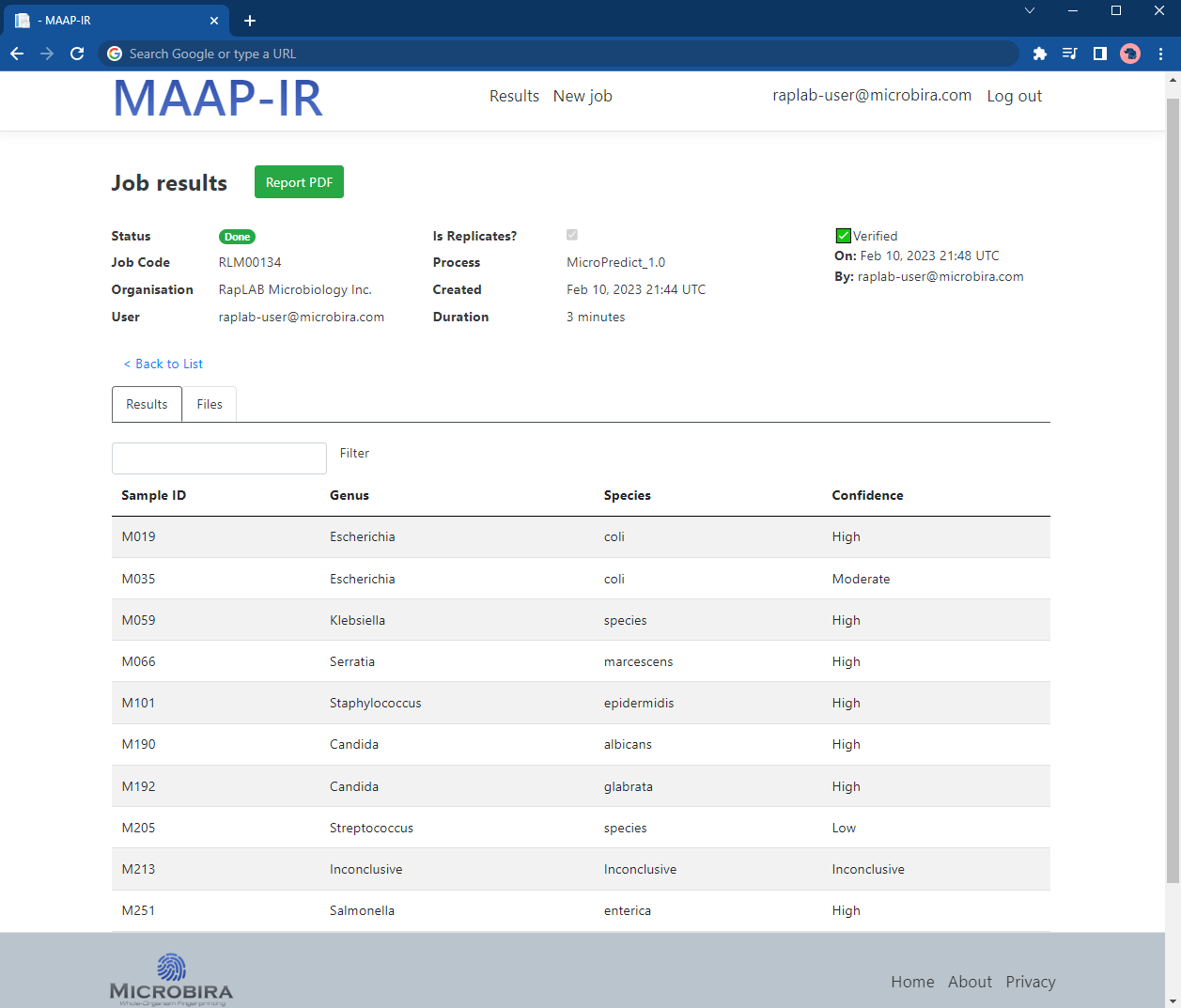1181x1008 pixels.
Task: Open the New job navigation link
Action: [583, 96]
